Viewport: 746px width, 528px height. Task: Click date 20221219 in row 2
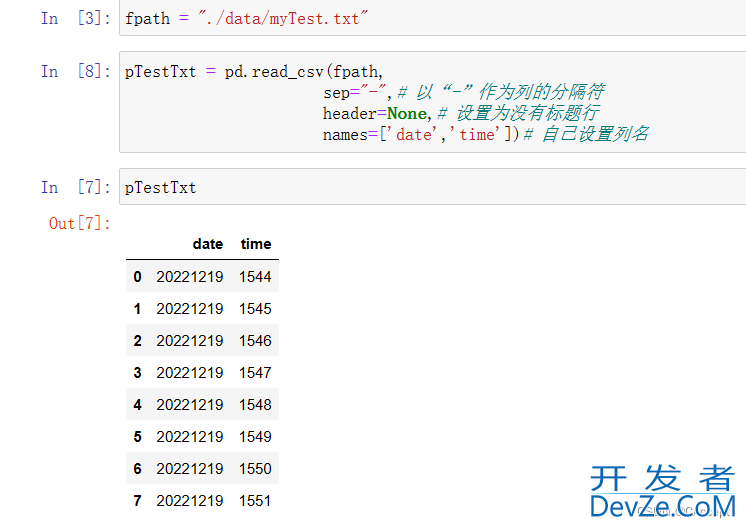click(190, 341)
